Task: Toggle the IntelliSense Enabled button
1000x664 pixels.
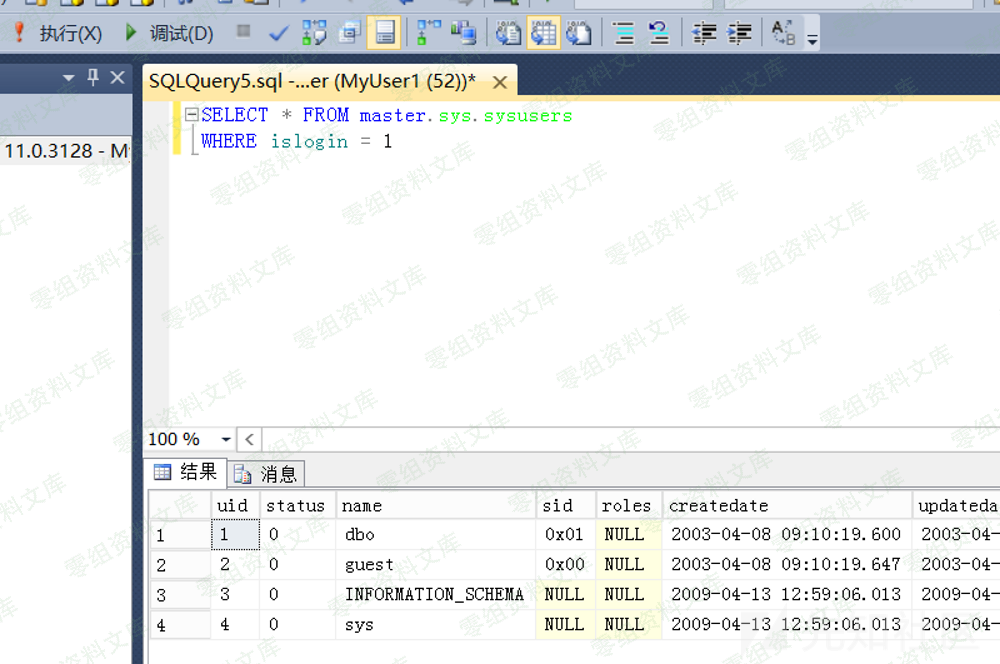Action: pyautogui.click(x=384, y=34)
